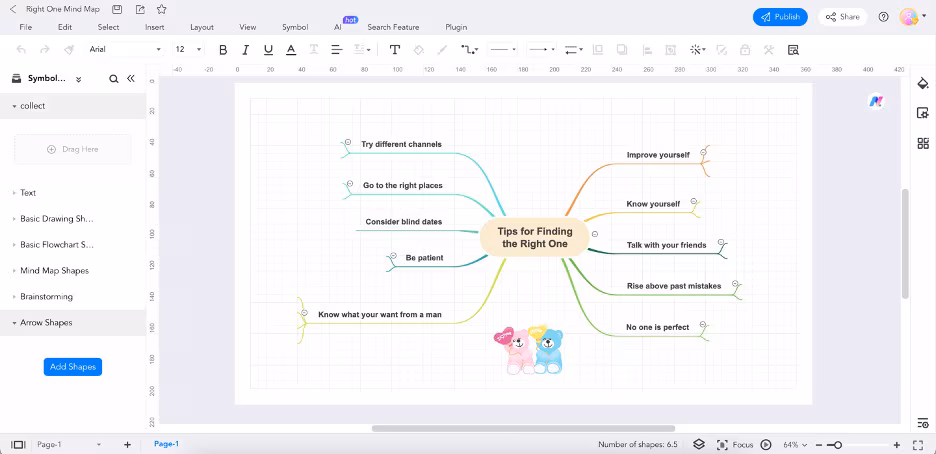Open the Select menu
The width and height of the screenshot is (936, 454).
109,27
